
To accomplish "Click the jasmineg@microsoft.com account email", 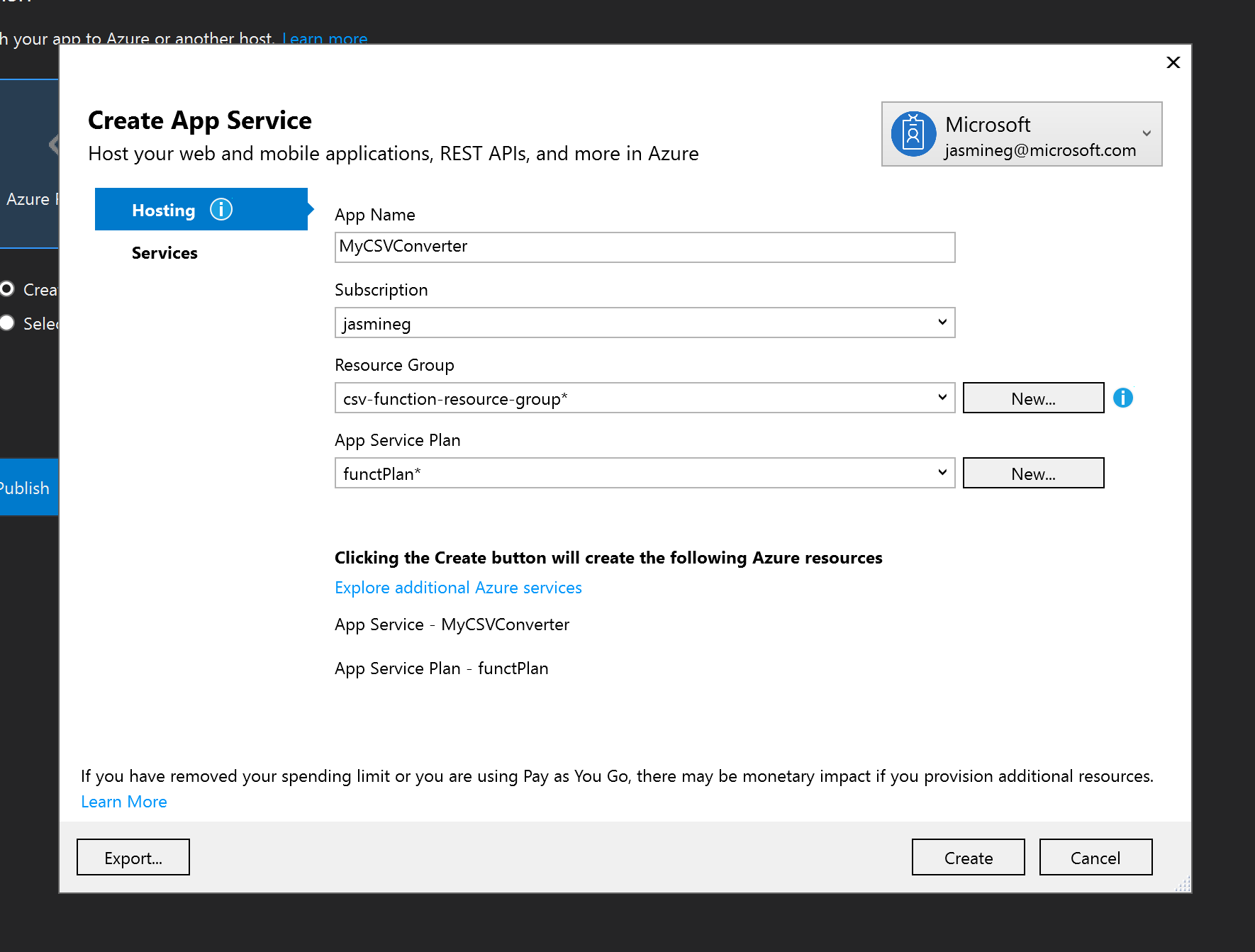I will tap(1040, 150).
